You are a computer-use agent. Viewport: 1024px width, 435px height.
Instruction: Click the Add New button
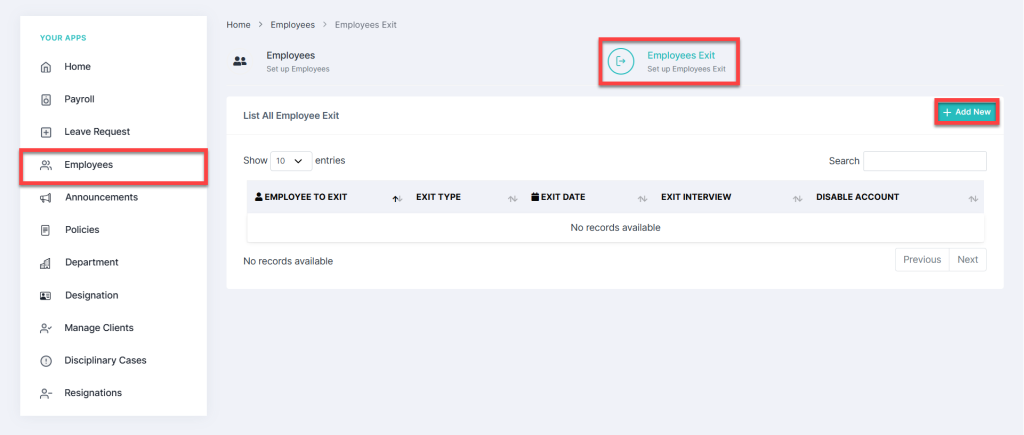pyautogui.click(x=966, y=112)
